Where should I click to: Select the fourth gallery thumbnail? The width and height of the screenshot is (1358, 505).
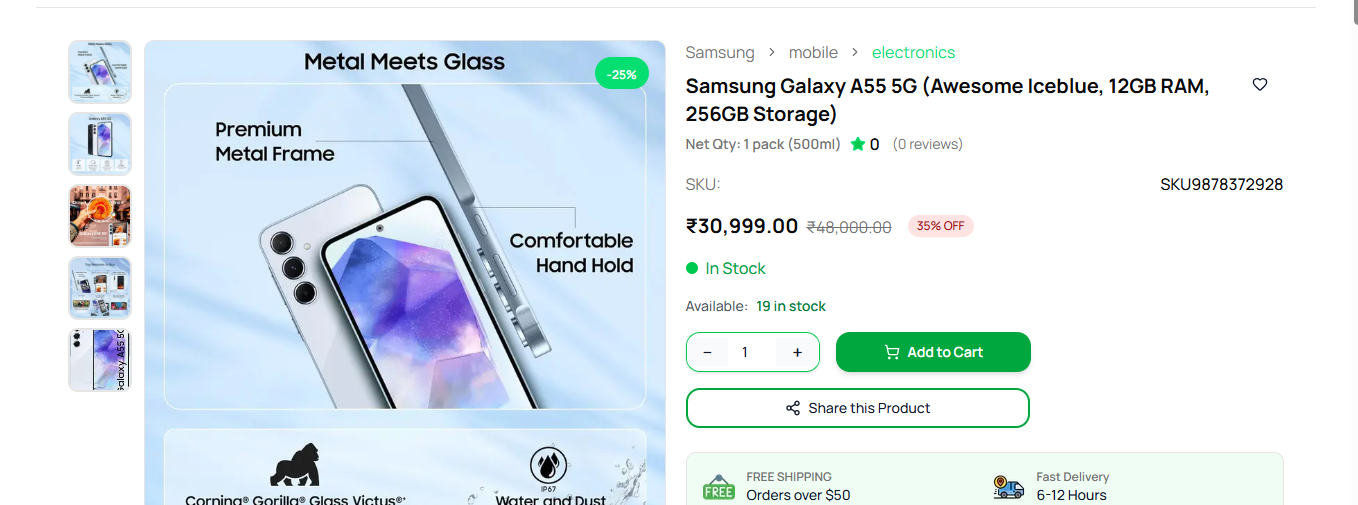(100, 288)
